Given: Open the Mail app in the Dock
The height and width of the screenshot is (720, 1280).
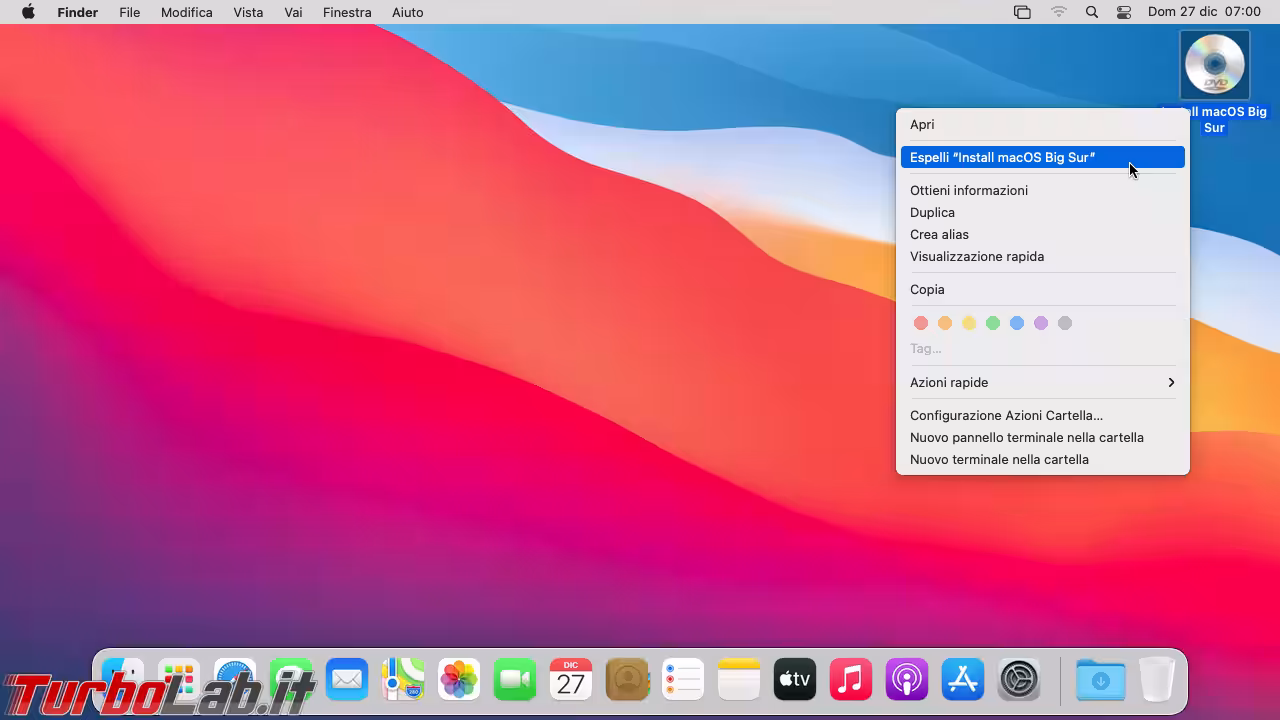Looking at the screenshot, I should [x=347, y=680].
